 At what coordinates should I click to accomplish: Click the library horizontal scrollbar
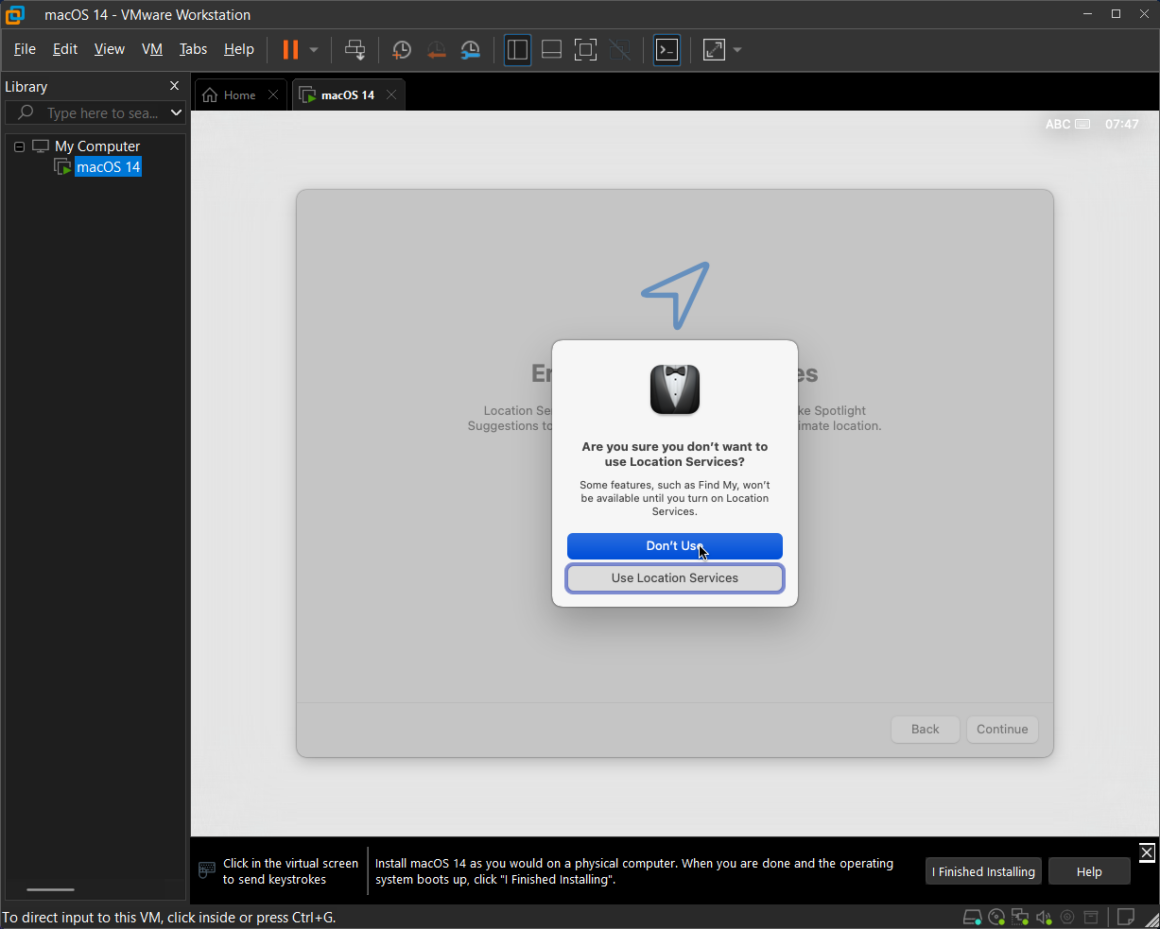pyautogui.click(x=50, y=889)
